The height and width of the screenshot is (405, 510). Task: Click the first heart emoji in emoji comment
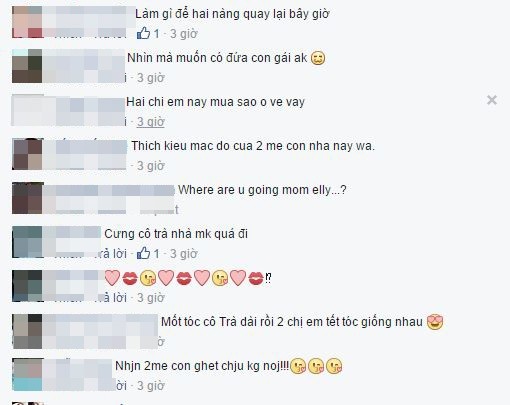[112, 278]
